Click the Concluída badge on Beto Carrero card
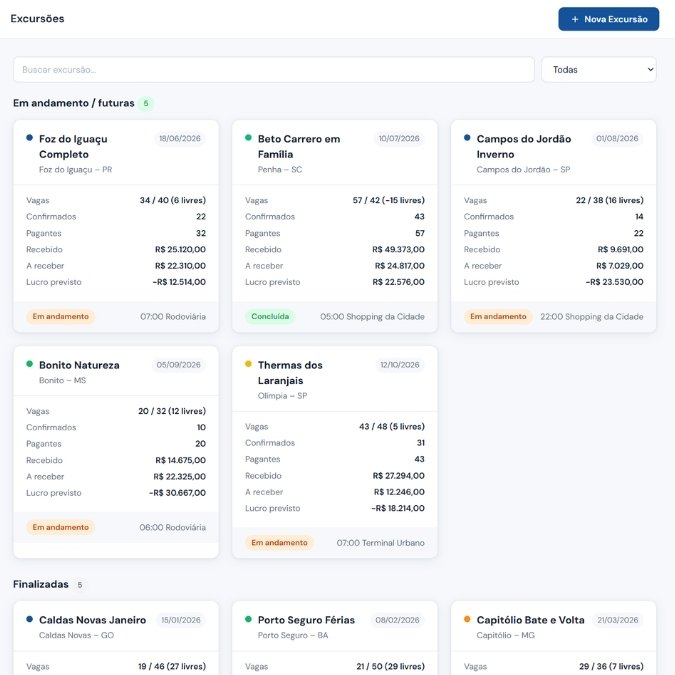 (270, 316)
